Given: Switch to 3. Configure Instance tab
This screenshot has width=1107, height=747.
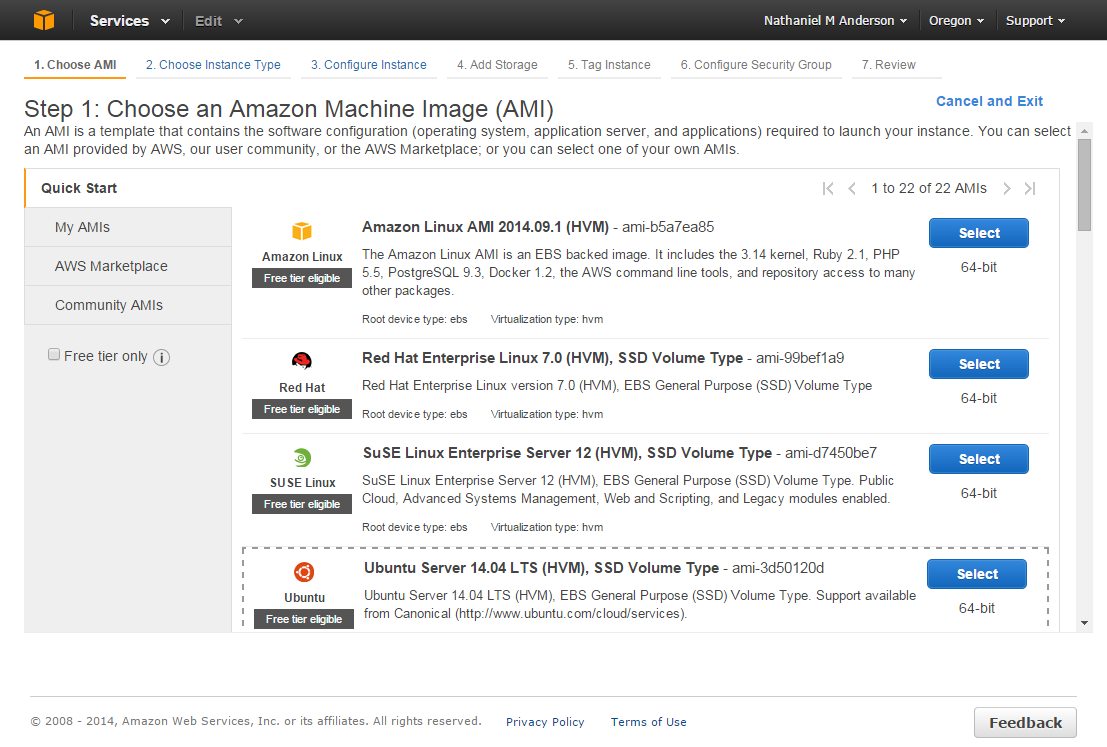Looking at the screenshot, I should pos(369,64).
